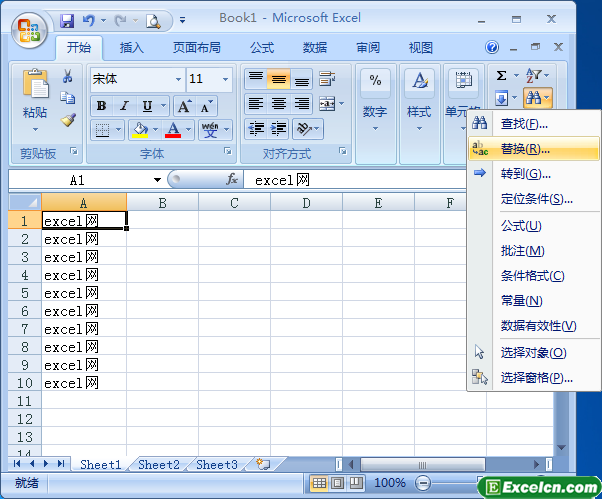
Task: Choose 转到(G)... from the menu
Action: coord(533,174)
